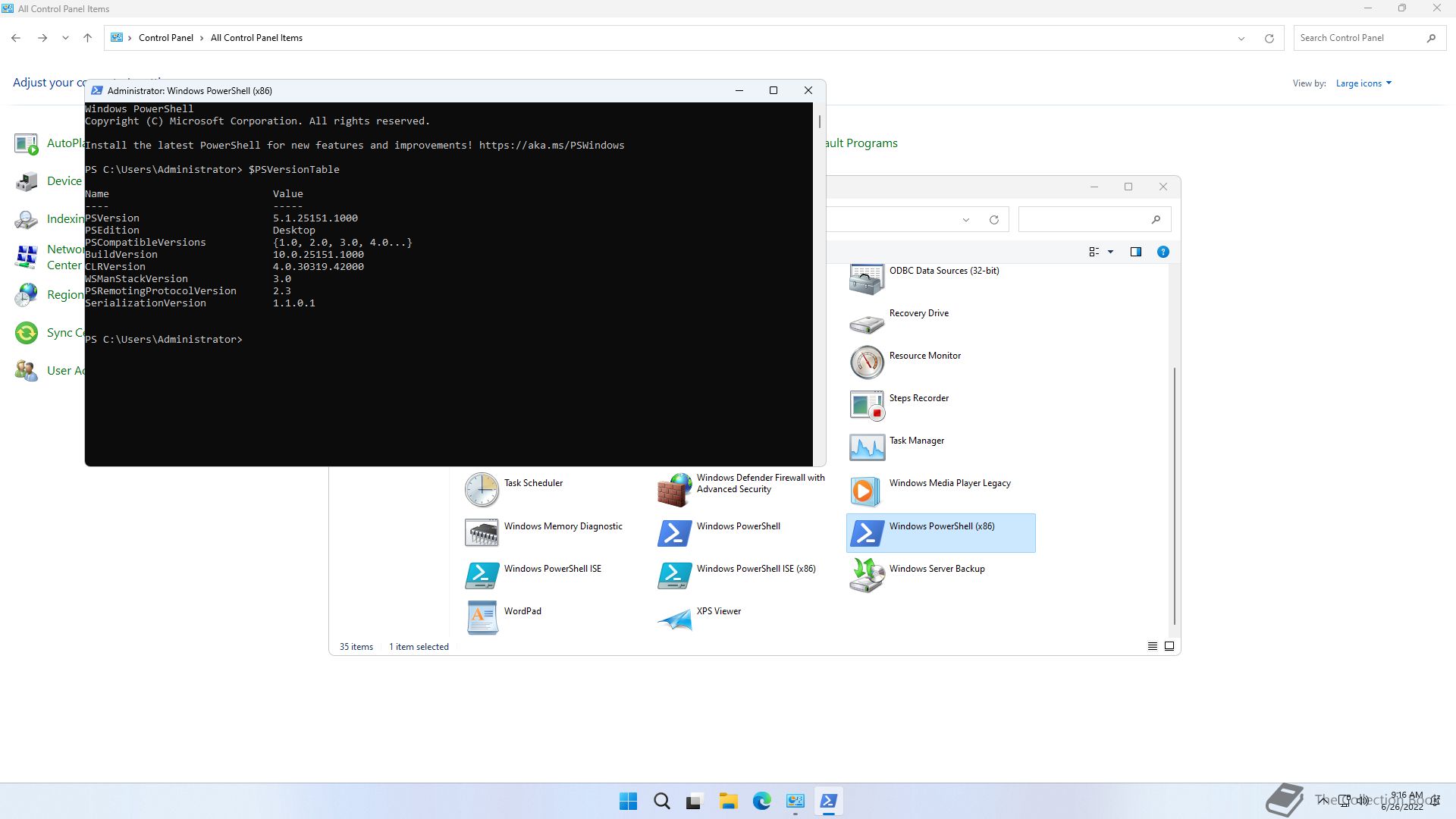Open Windows Start menu
The image size is (1456, 819).
click(x=628, y=801)
